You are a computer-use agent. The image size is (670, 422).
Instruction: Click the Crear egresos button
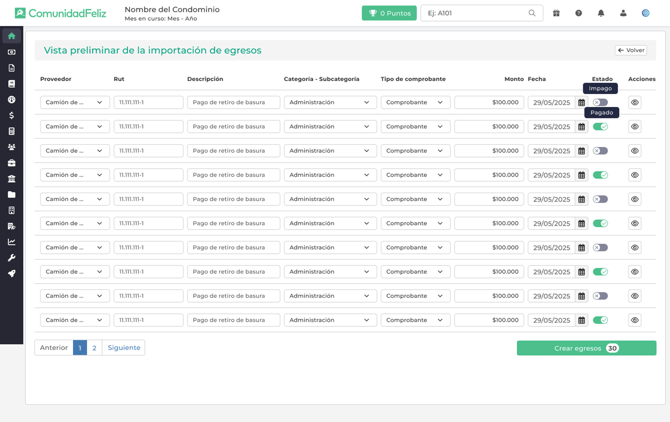pos(586,348)
